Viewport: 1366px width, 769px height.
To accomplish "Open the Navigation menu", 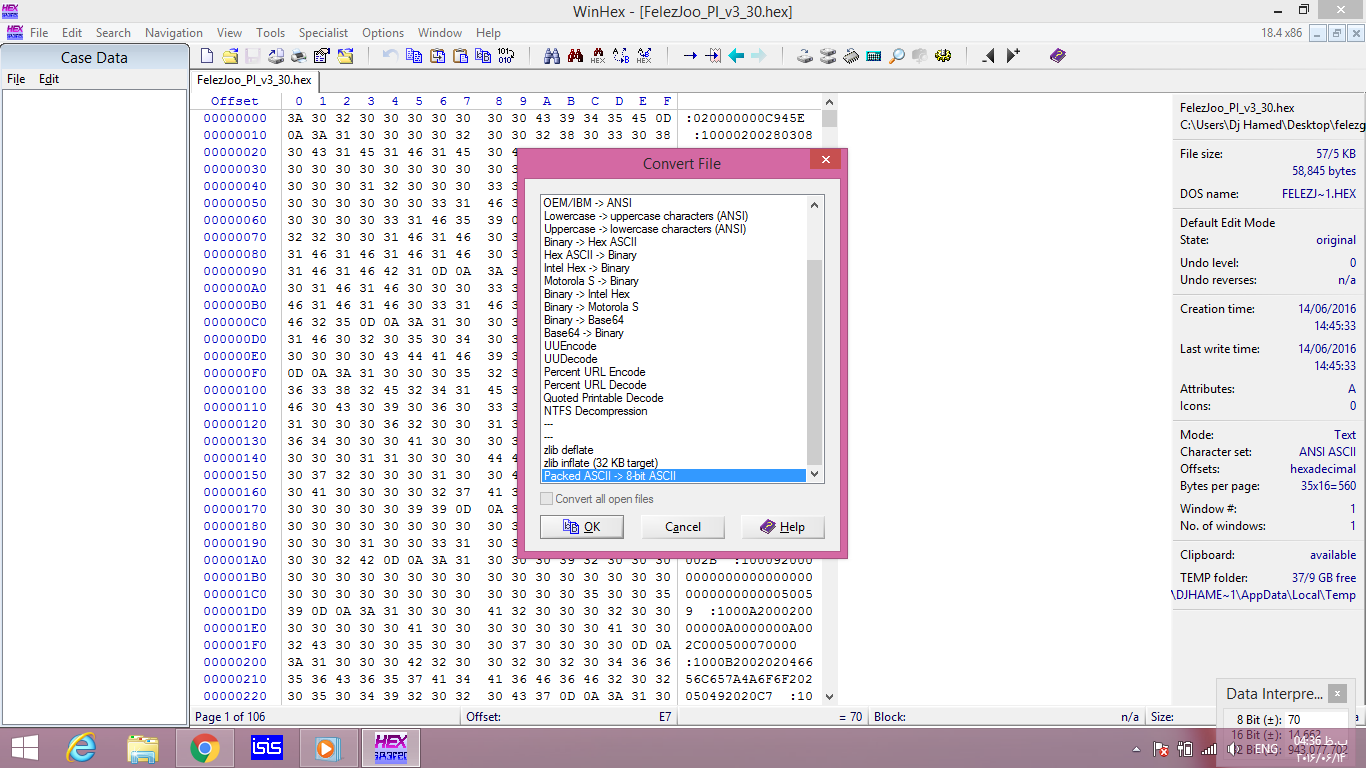I will pos(174,33).
